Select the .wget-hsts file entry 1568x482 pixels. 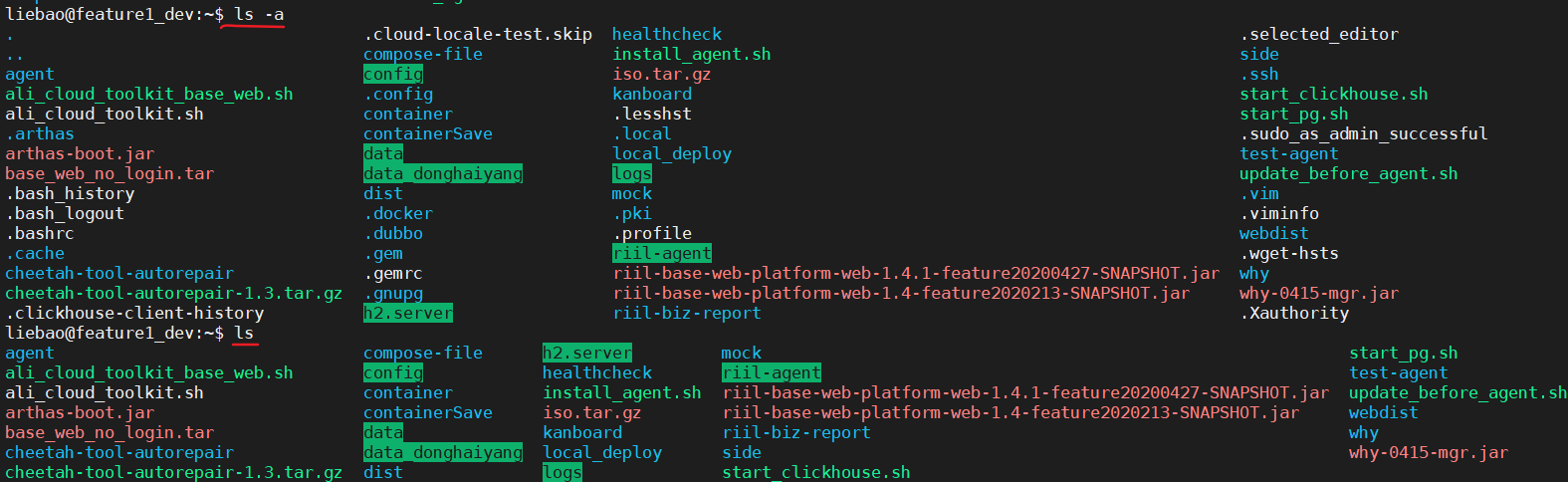click(x=1289, y=253)
